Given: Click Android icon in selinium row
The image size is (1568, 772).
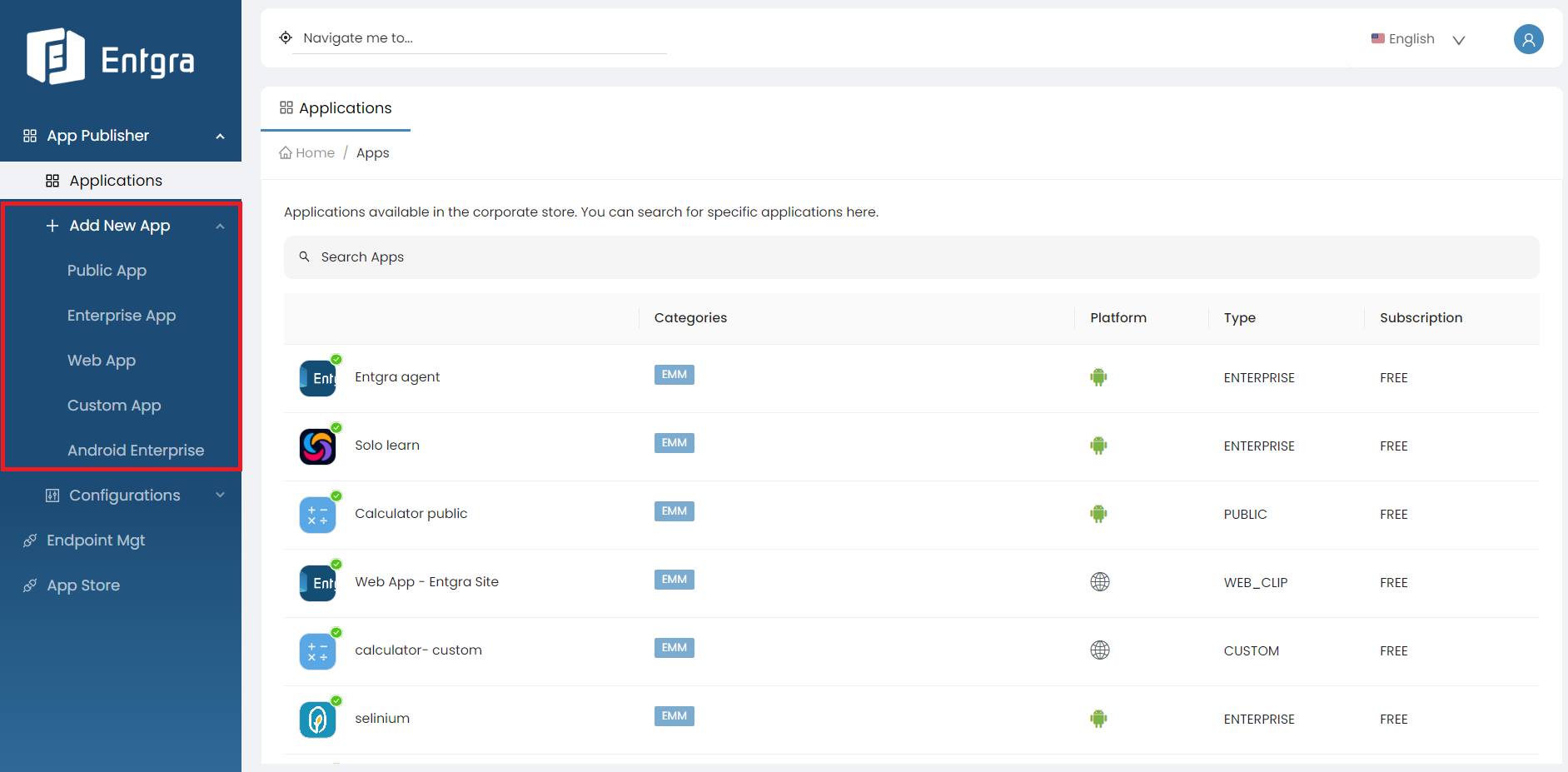Looking at the screenshot, I should pos(1099,719).
